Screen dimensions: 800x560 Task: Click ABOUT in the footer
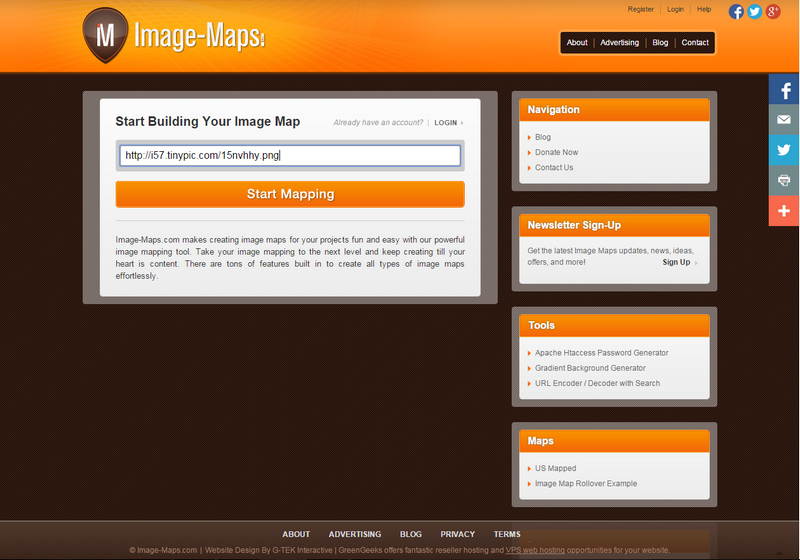point(296,534)
